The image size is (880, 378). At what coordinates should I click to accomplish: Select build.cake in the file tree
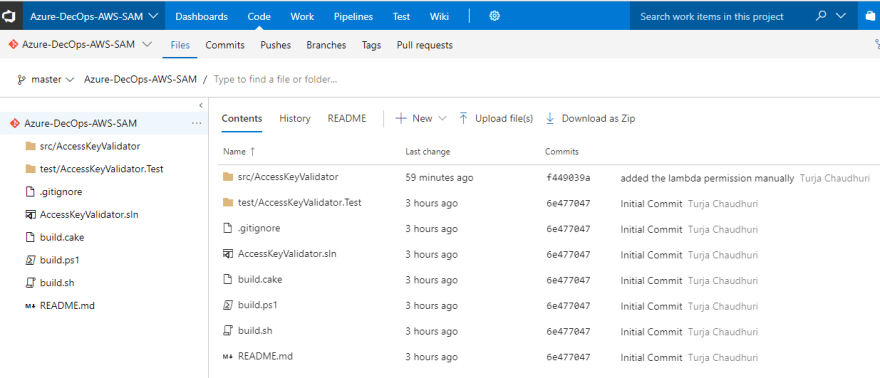tap(62, 237)
